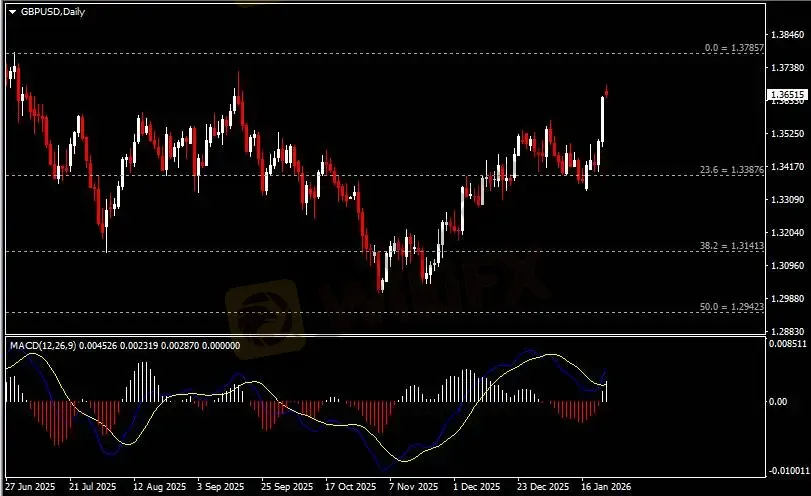This screenshot has width=811, height=496.
Task: Click the 27 Jun 2025 date label
Action: (x=31, y=487)
